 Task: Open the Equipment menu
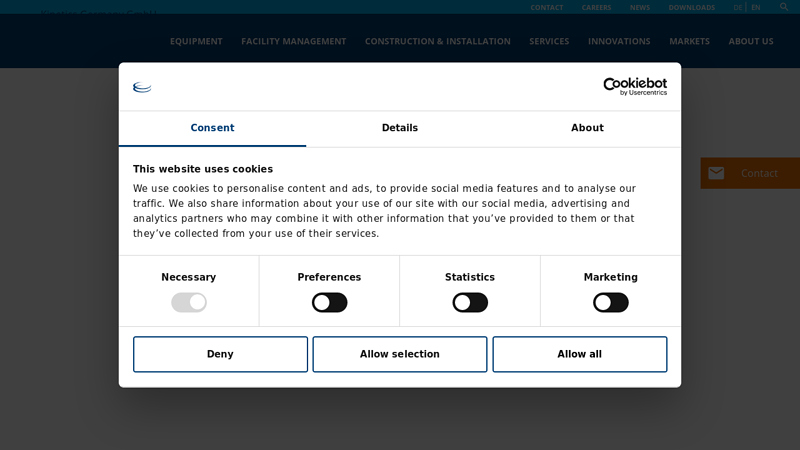(196, 41)
